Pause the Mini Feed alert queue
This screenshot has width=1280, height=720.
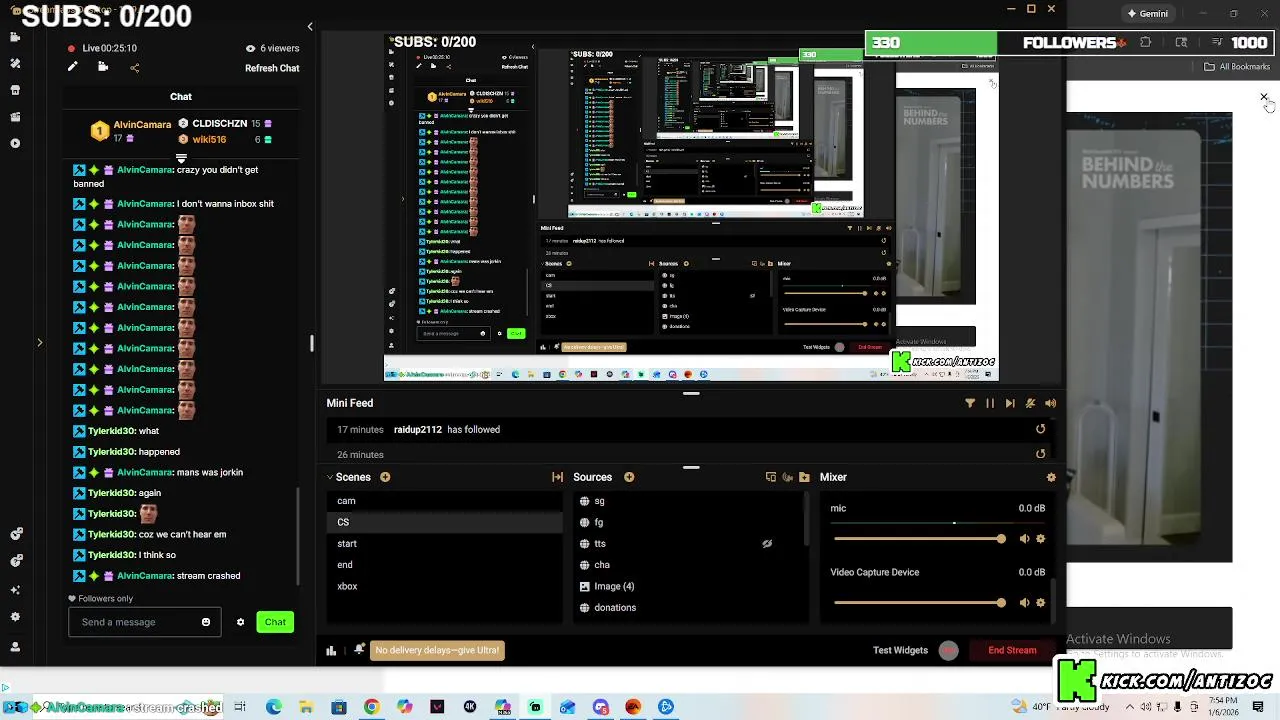(990, 403)
